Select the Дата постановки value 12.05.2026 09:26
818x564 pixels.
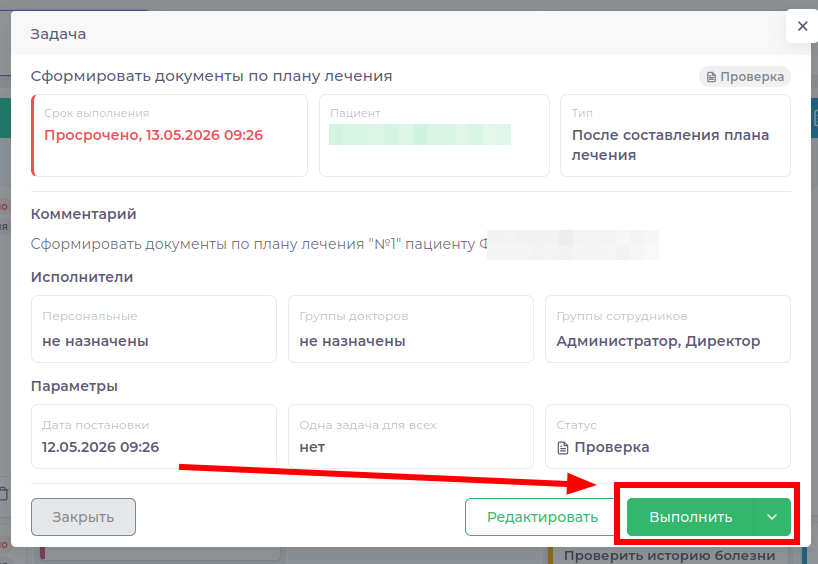tap(101, 447)
